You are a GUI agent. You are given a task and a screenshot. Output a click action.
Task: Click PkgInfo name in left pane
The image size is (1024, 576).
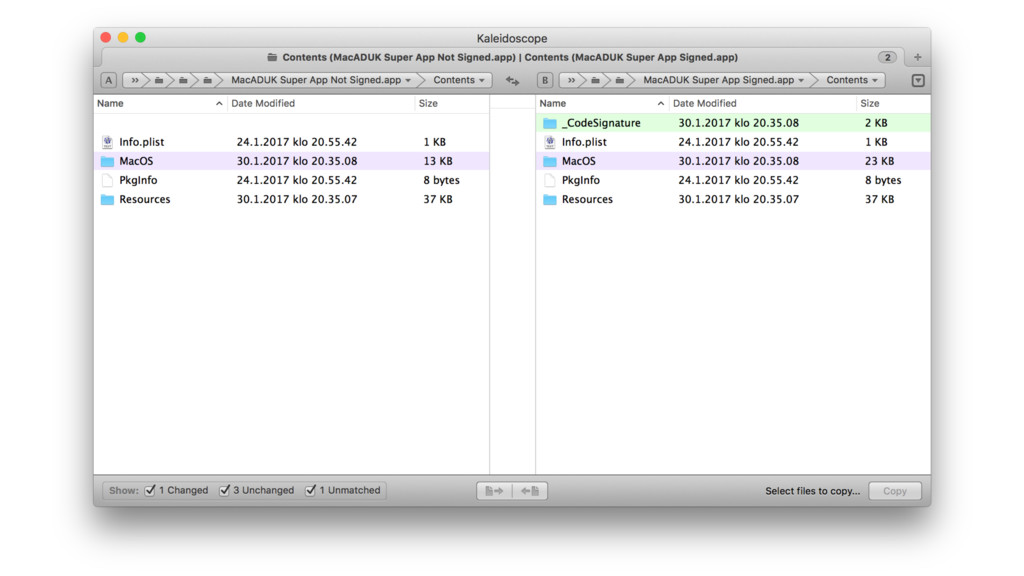(138, 180)
